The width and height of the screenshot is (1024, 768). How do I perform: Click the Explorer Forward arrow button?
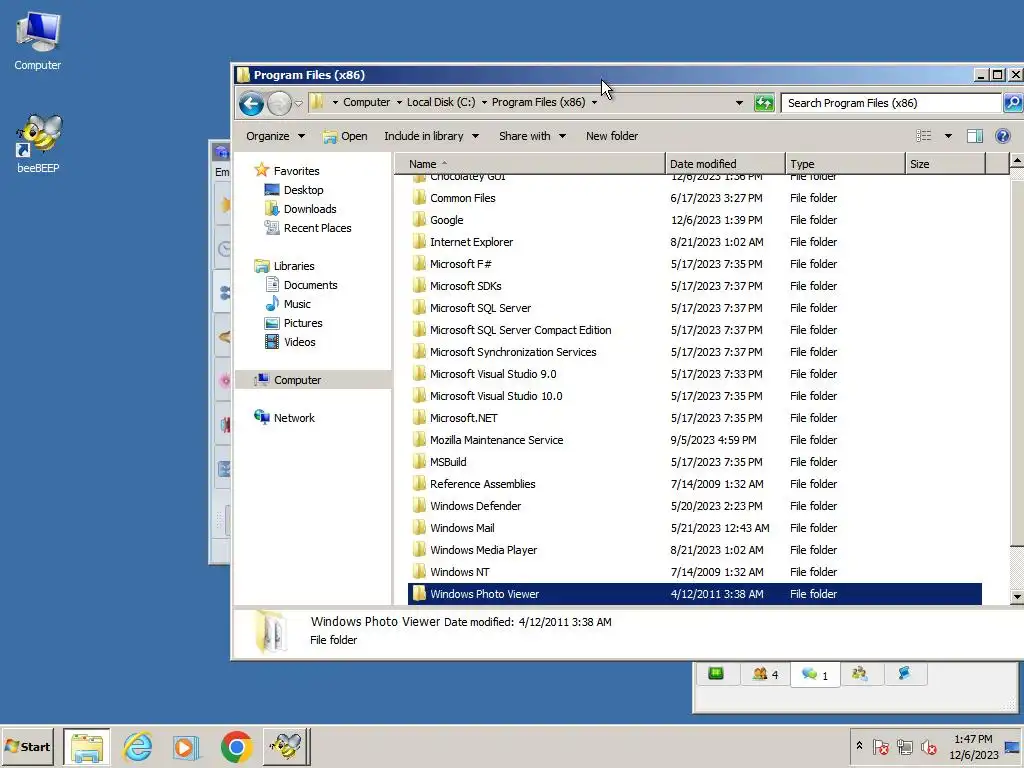click(x=280, y=103)
